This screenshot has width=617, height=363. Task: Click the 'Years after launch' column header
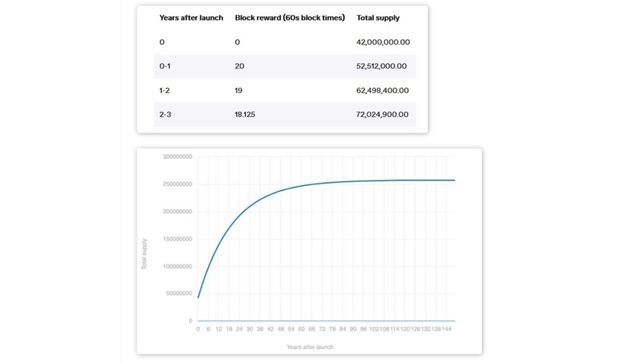point(191,18)
